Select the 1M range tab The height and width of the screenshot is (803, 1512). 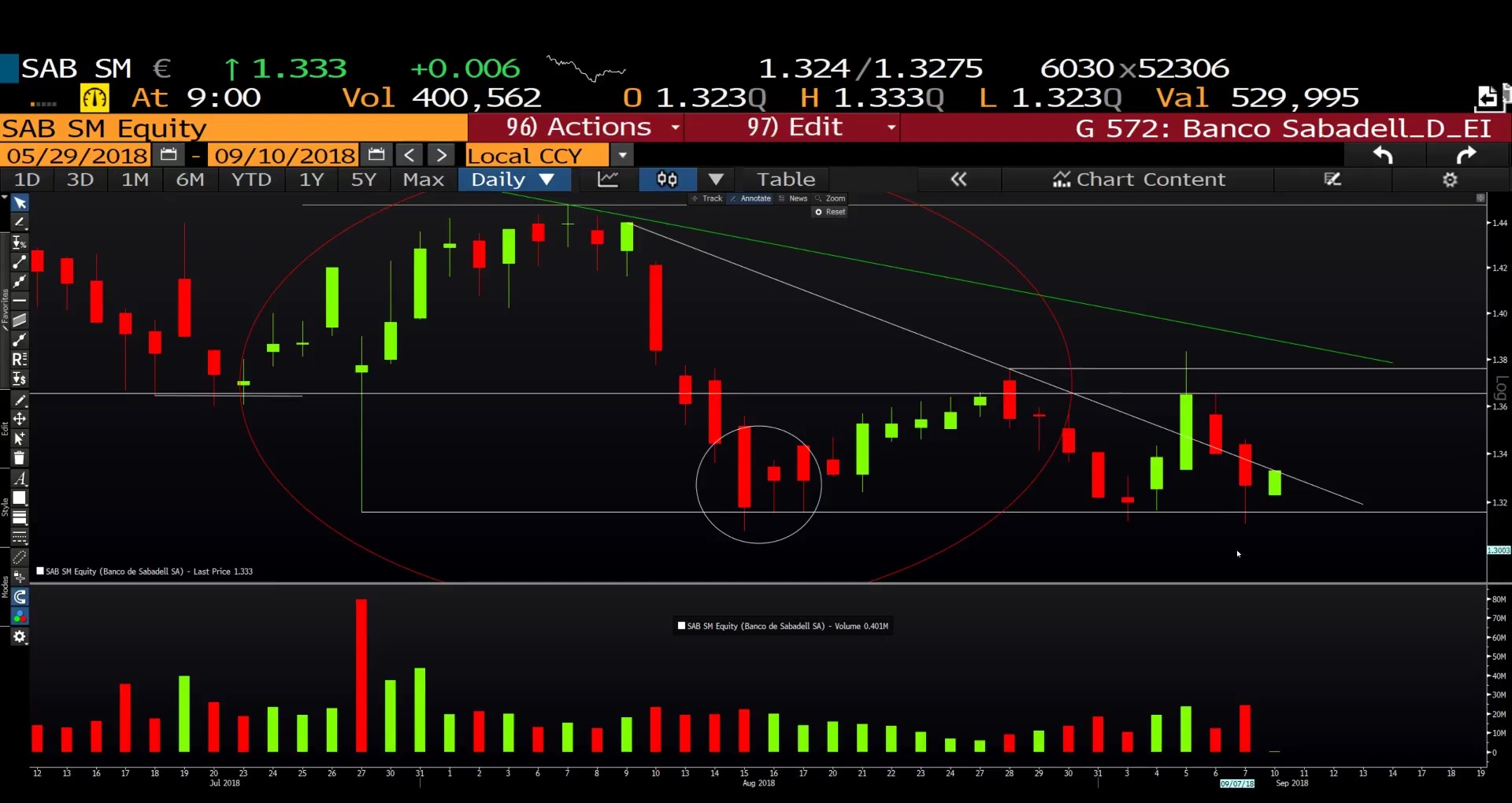[135, 179]
